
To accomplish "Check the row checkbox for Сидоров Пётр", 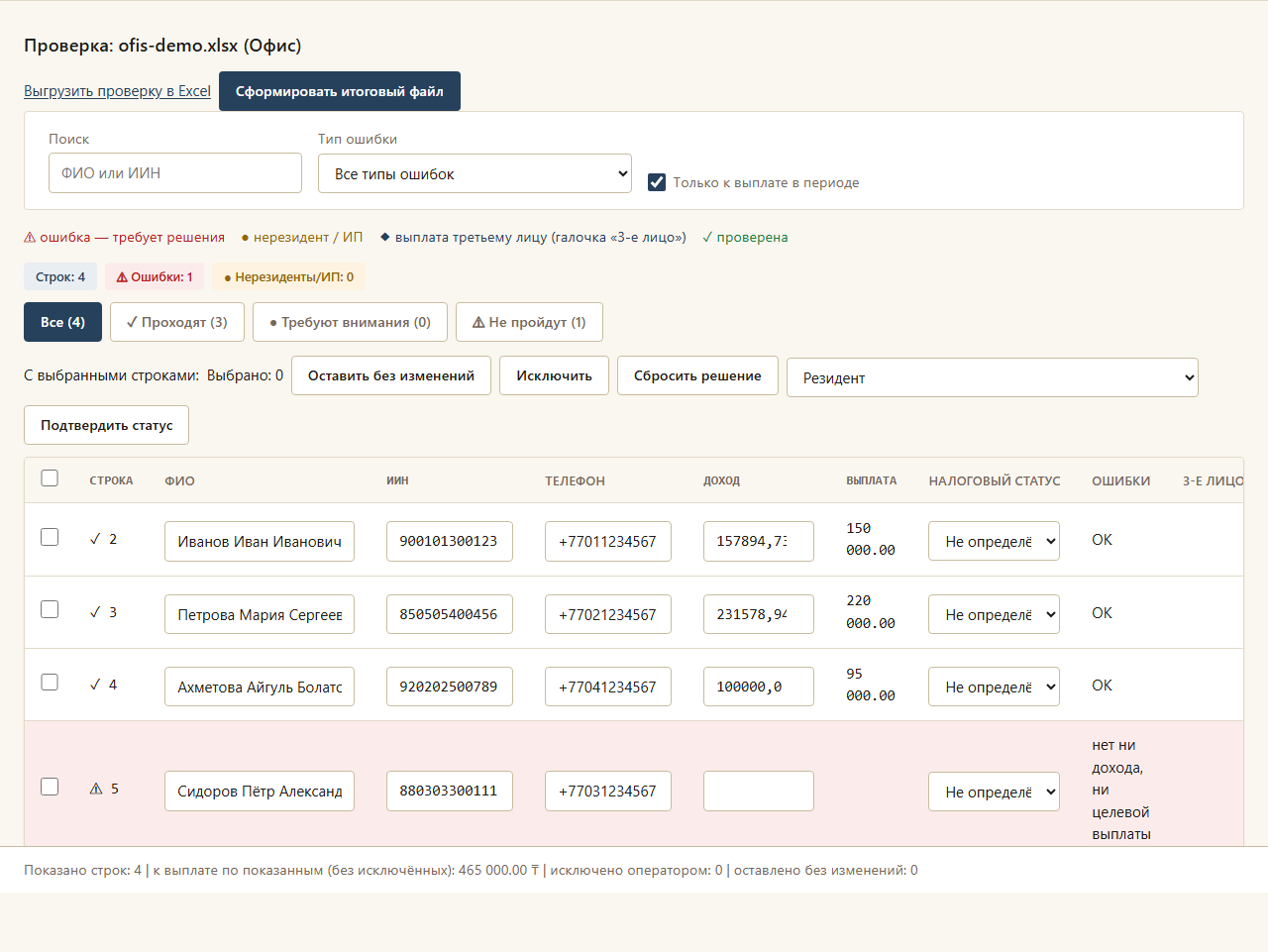I will pos(50,787).
